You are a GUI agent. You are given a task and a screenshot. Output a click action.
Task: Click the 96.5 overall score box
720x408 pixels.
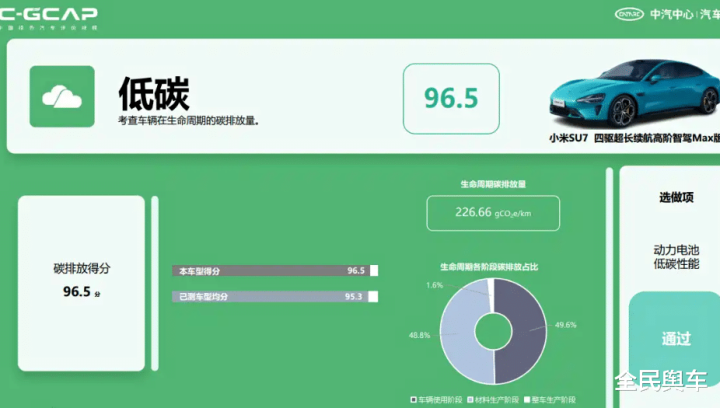[x=451, y=99]
